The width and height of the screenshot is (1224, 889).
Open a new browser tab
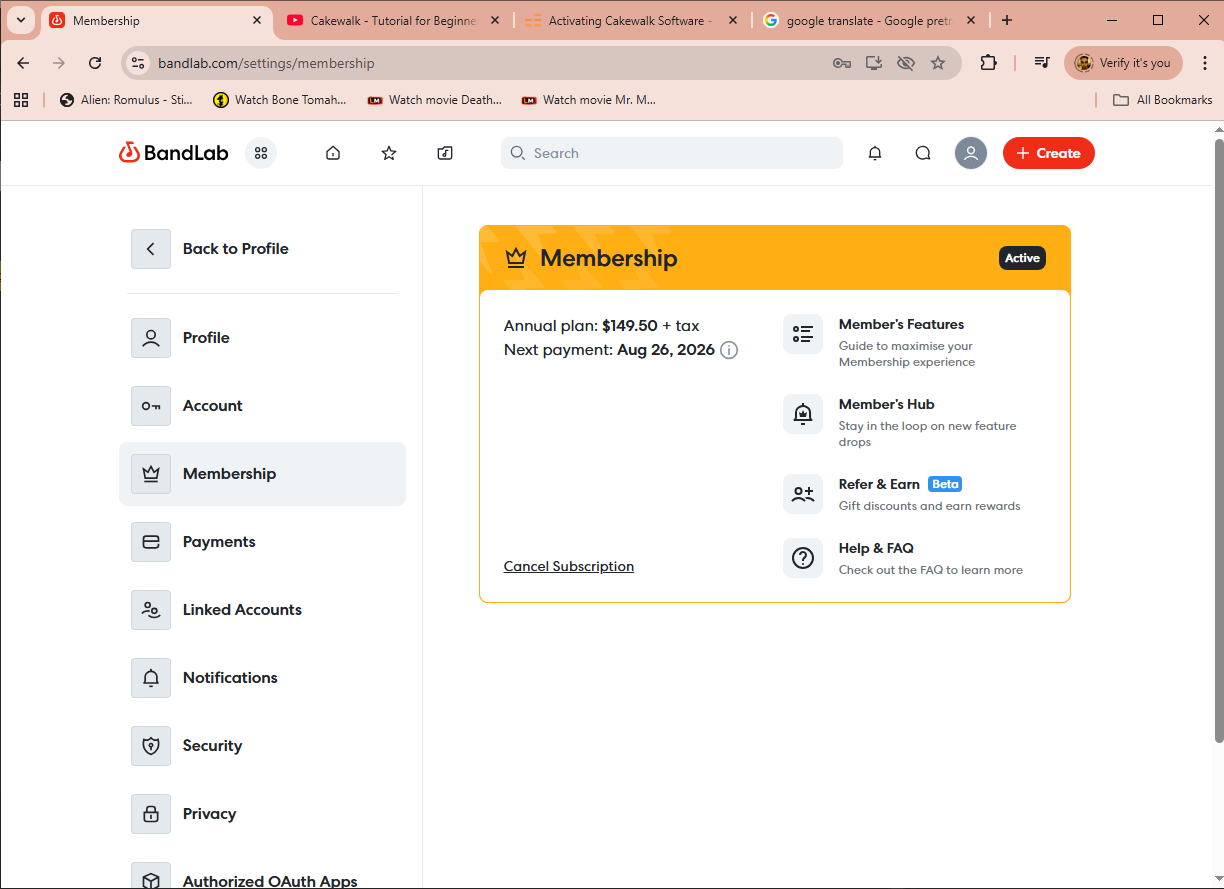click(x=1007, y=20)
